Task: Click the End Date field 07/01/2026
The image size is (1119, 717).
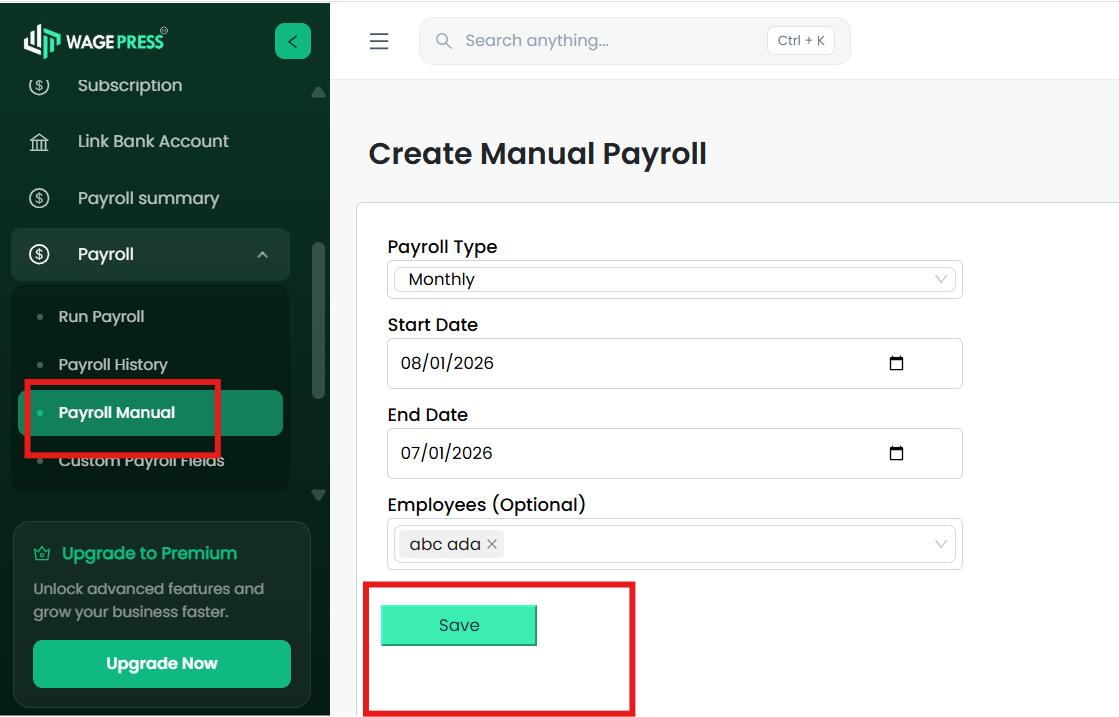Action: (x=674, y=454)
